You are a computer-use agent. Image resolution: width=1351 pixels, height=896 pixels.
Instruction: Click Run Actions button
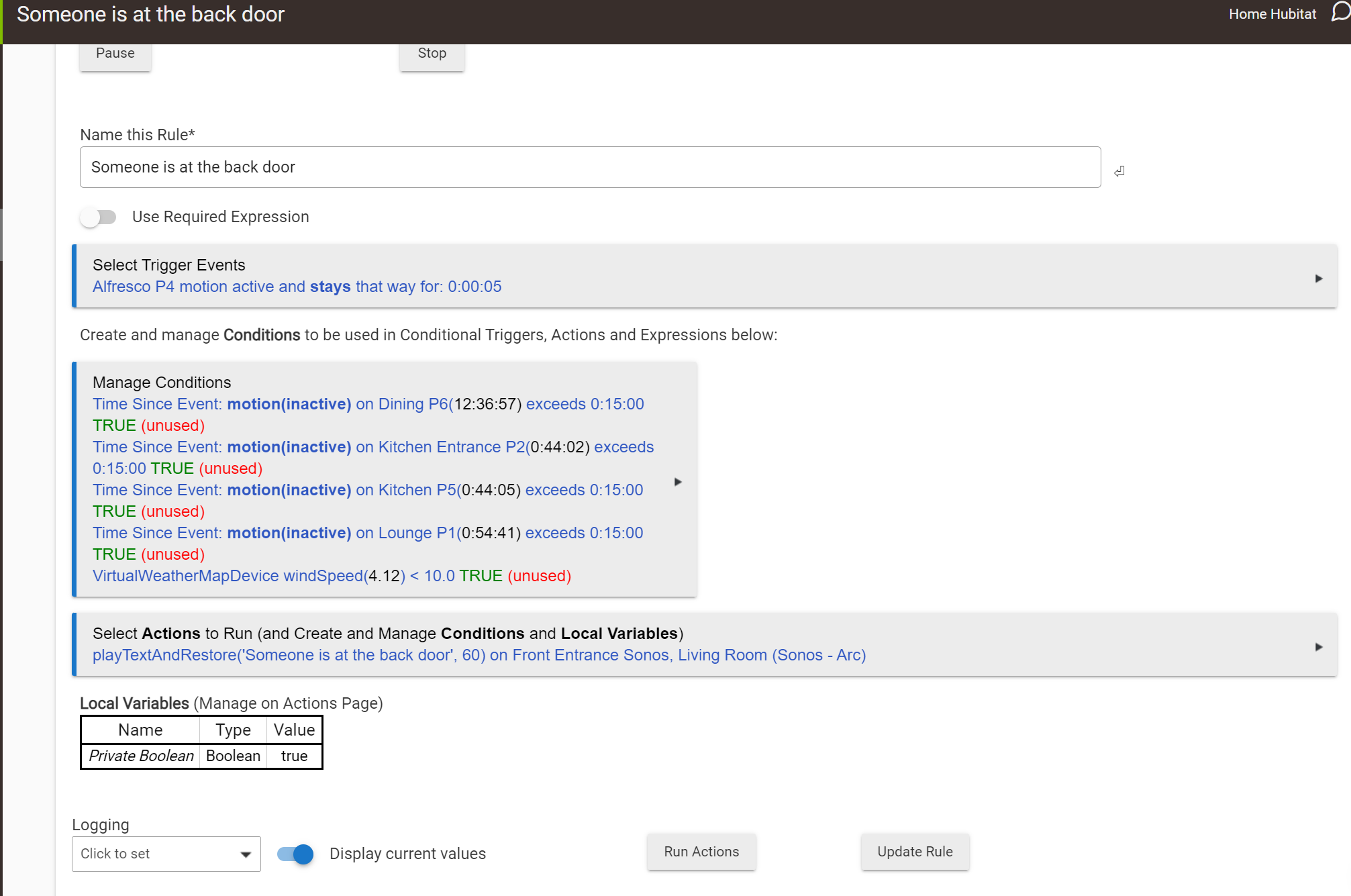coord(701,852)
